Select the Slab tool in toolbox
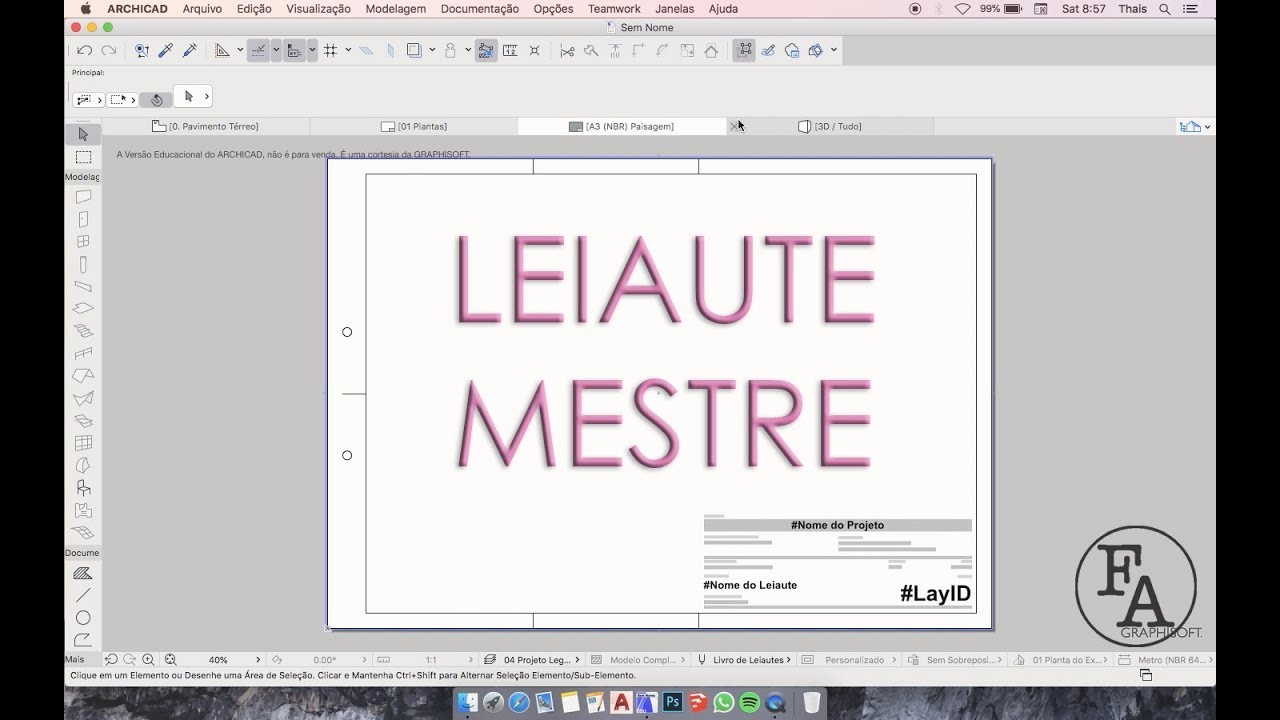Viewport: 1280px width, 720px height. (83, 308)
